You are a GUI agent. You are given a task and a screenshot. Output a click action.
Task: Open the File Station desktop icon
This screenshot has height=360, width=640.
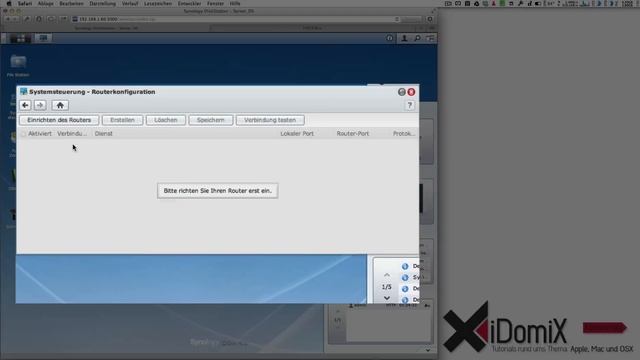(18, 65)
